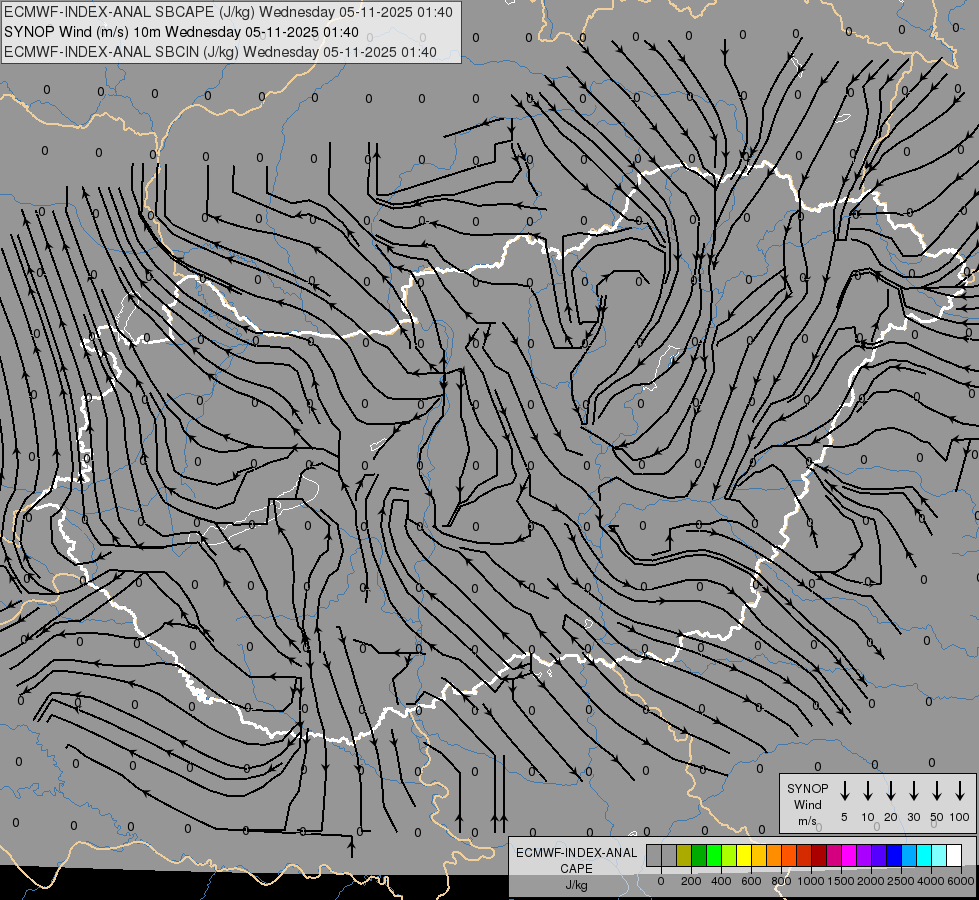The width and height of the screenshot is (979, 900).
Task: Pick the yellow-green CAPE legend swatch
Action: point(729,855)
